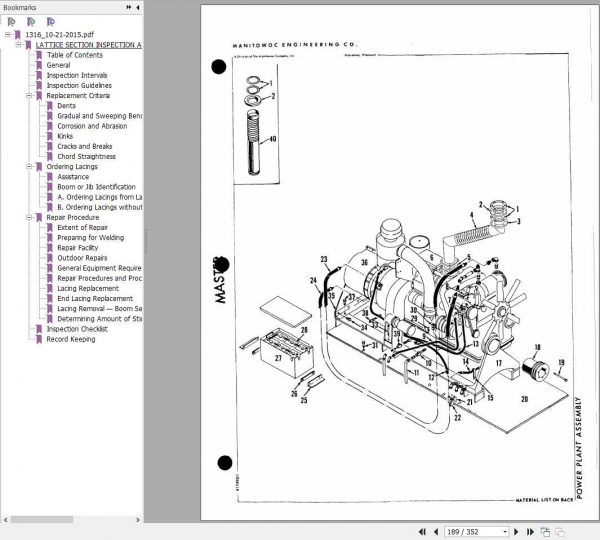Click the first bookmark options icon
Screen dimensions: 600x540
(x=11, y=22)
